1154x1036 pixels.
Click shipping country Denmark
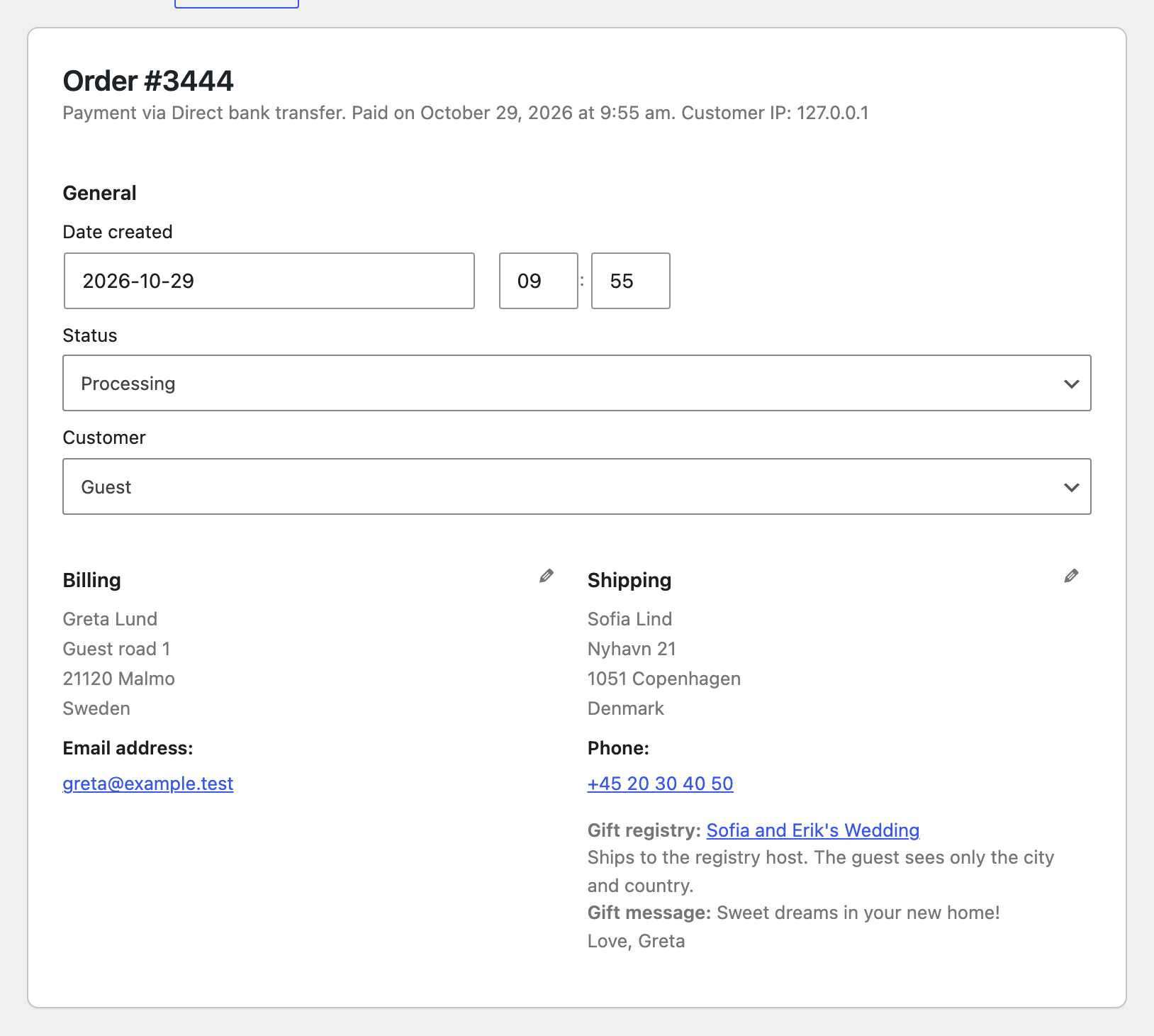coord(626,708)
